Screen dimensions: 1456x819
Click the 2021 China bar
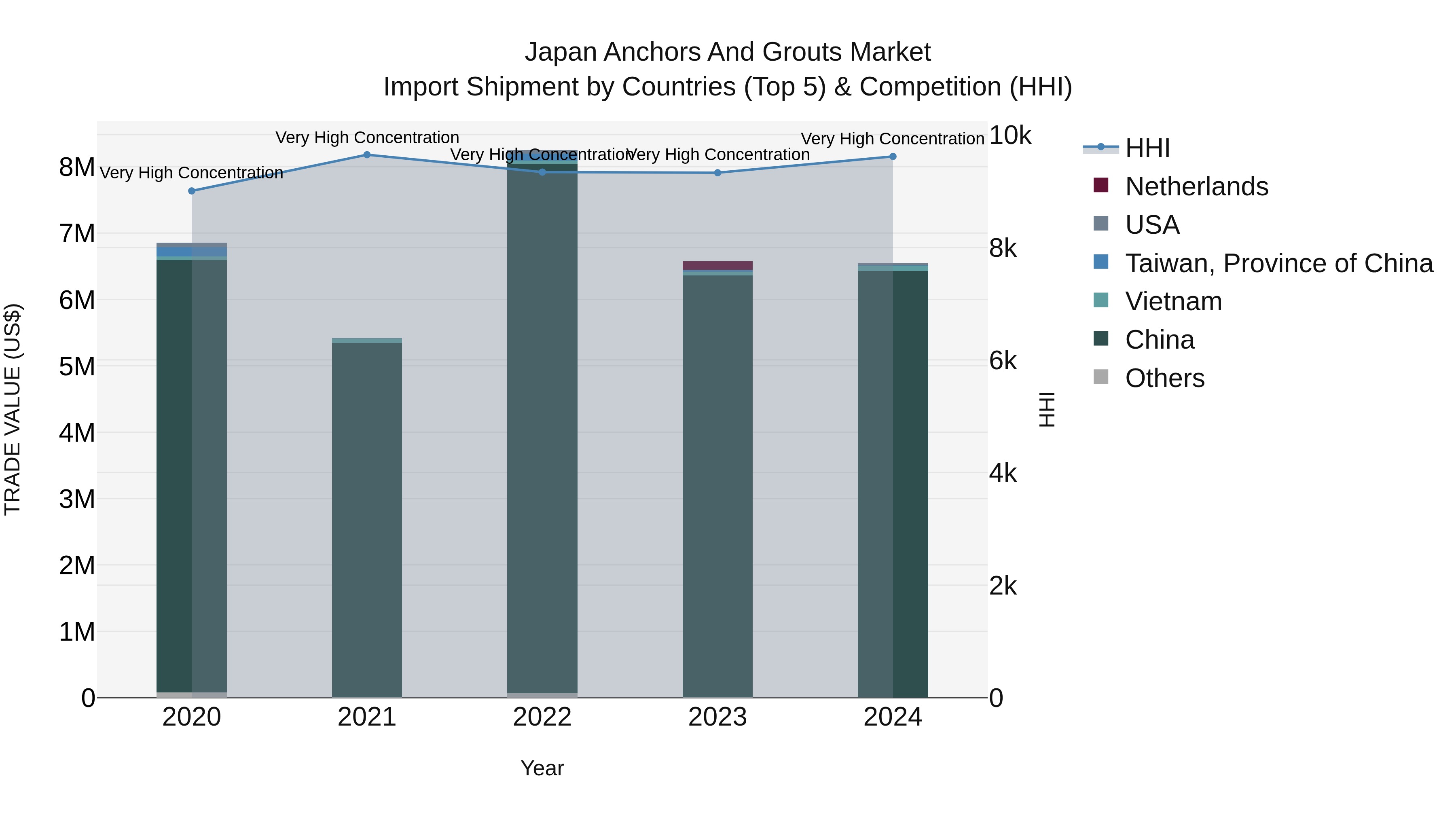(x=367, y=520)
